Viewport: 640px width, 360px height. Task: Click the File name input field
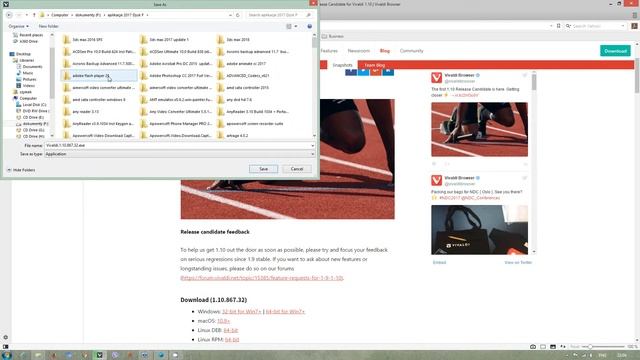[177, 145]
